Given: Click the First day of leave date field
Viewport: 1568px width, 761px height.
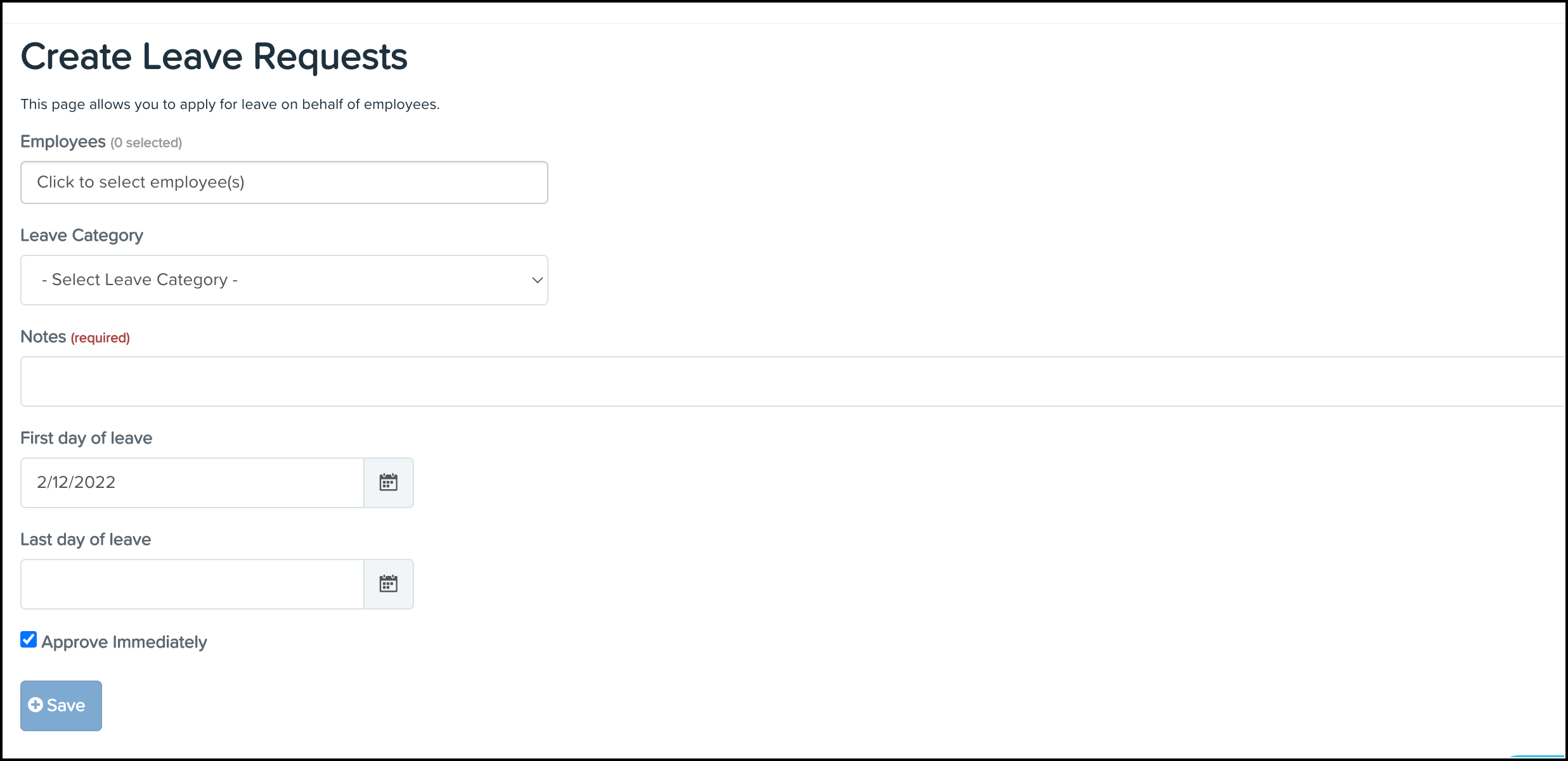Looking at the screenshot, I should coord(191,483).
